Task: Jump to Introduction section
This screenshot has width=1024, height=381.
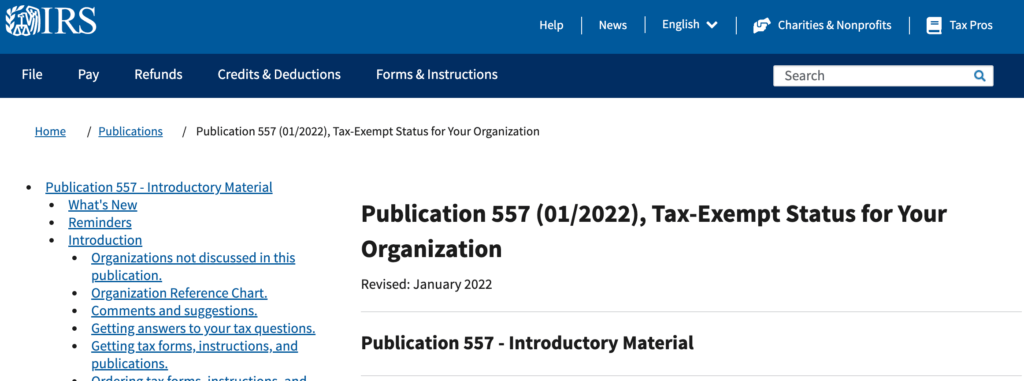Action: [105, 240]
